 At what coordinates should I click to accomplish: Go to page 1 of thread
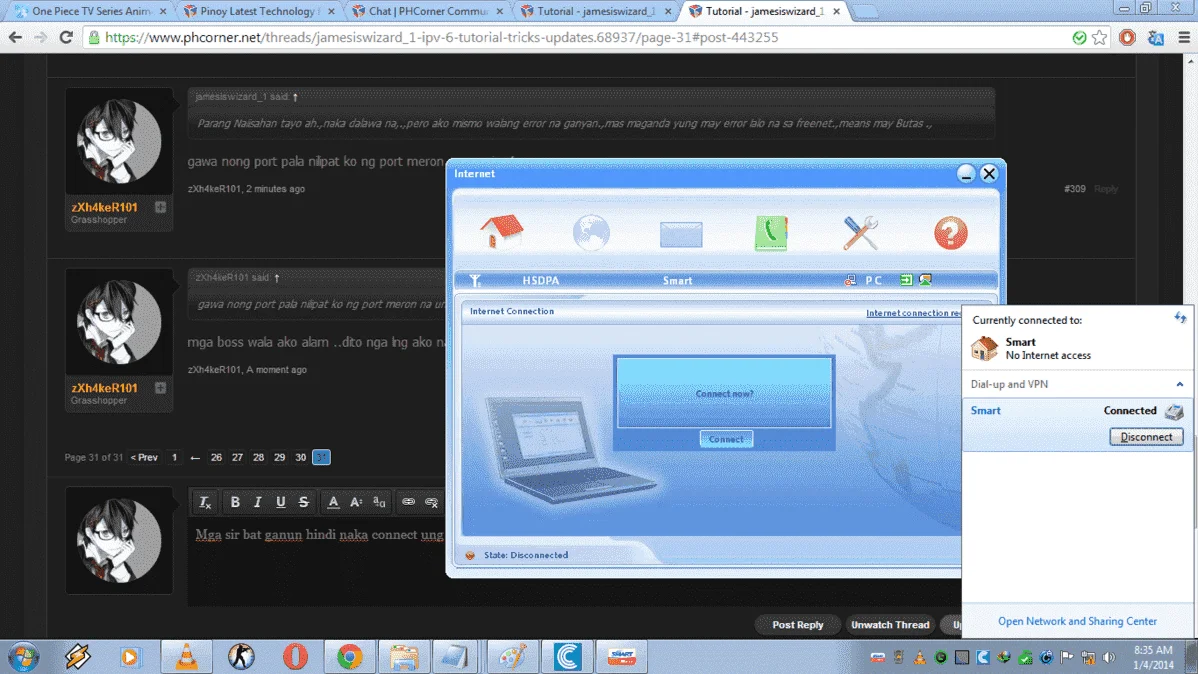(x=174, y=457)
